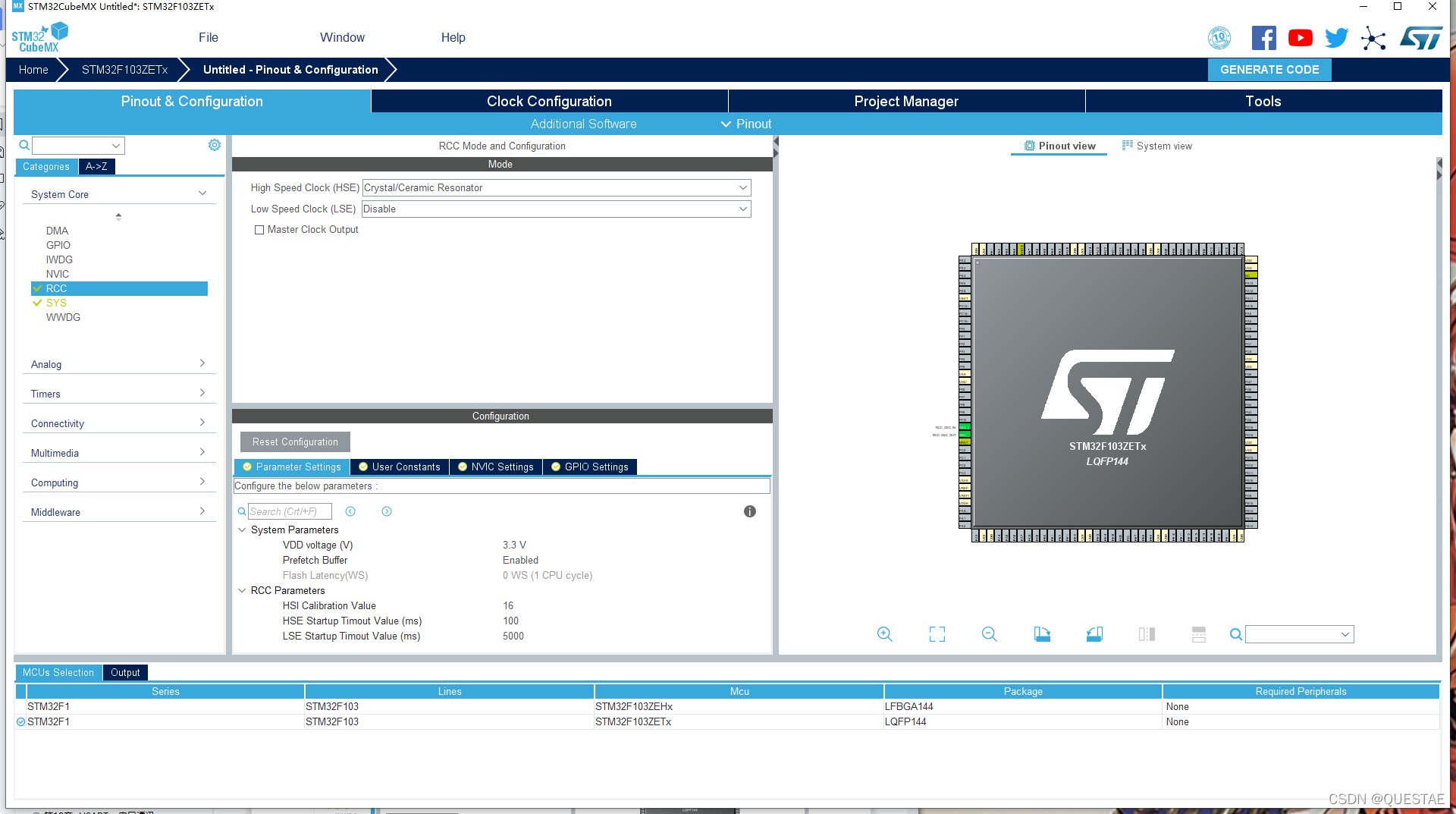Click the parameter search magnifier icon
This screenshot has width=1456, height=814.
click(x=242, y=511)
